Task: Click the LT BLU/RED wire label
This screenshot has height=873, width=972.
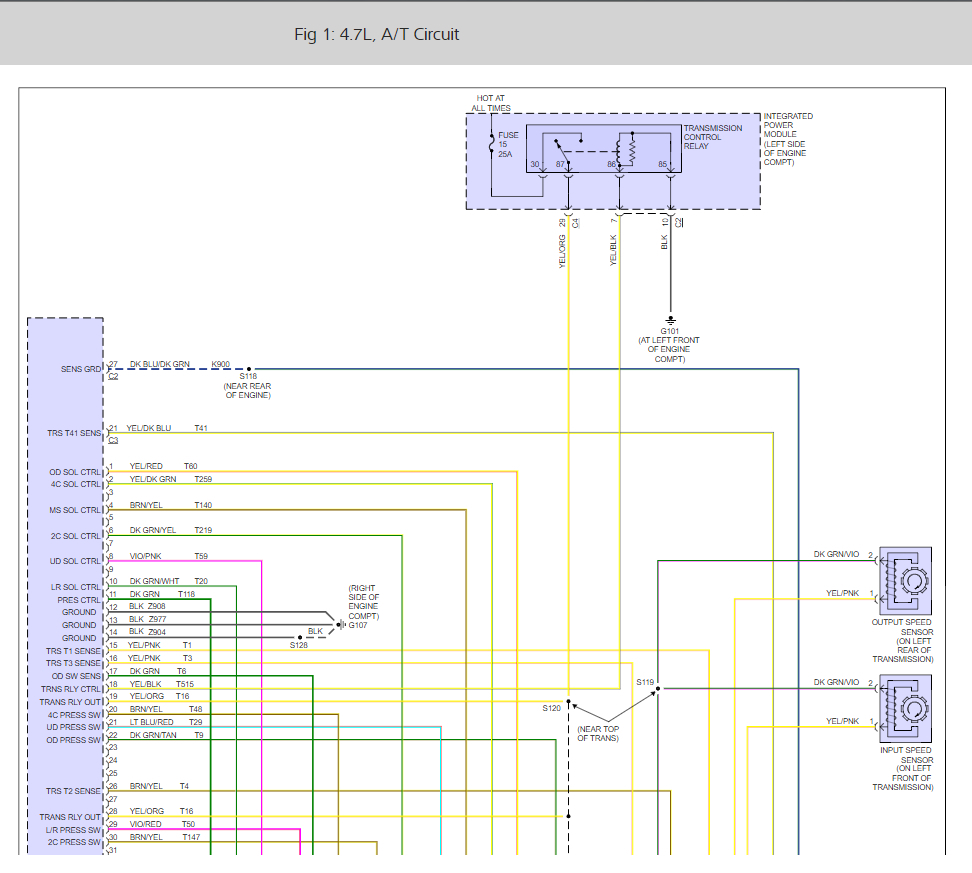Action: pos(151,722)
